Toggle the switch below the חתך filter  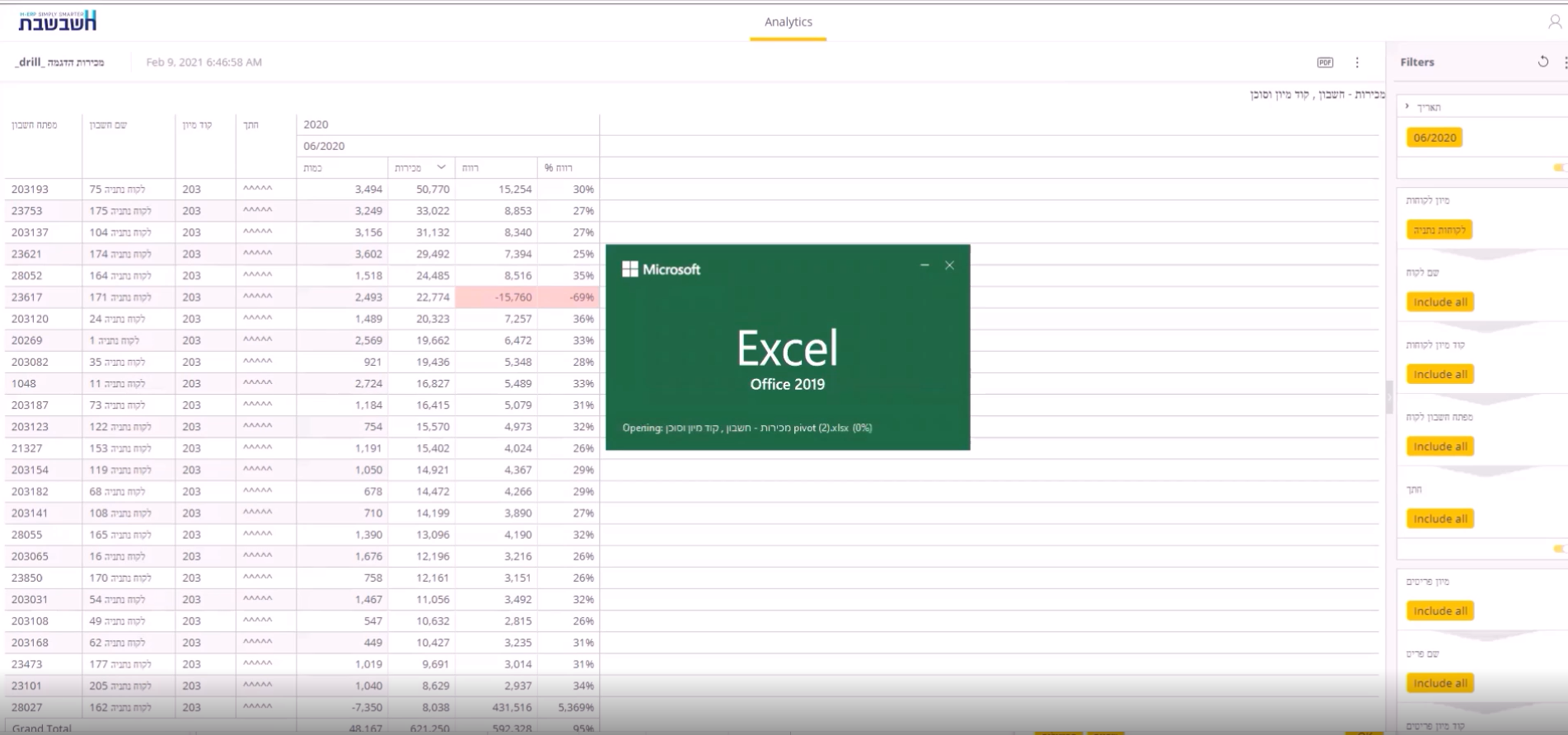point(1559,549)
